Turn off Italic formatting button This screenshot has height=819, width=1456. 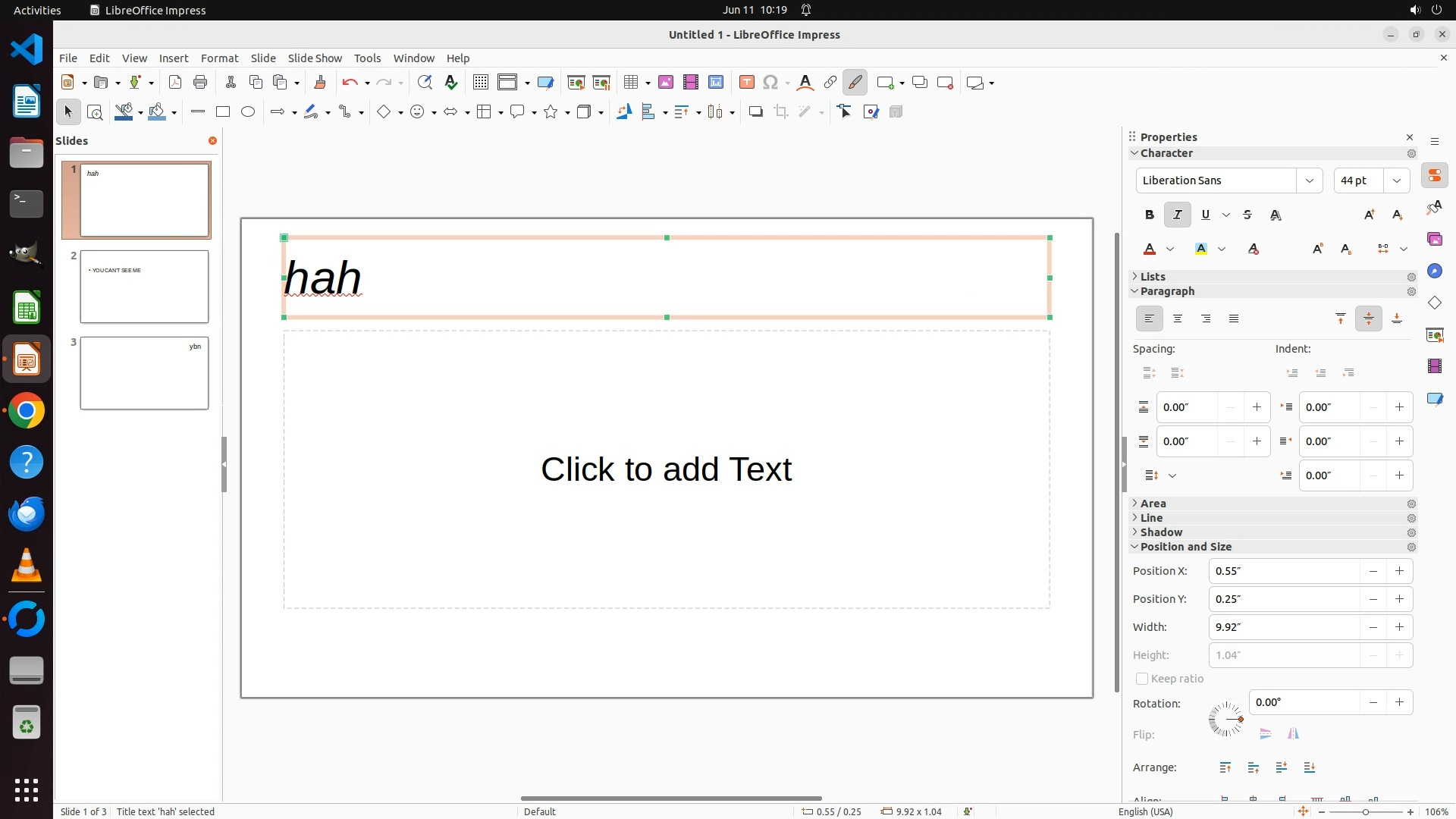pos(1177,215)
